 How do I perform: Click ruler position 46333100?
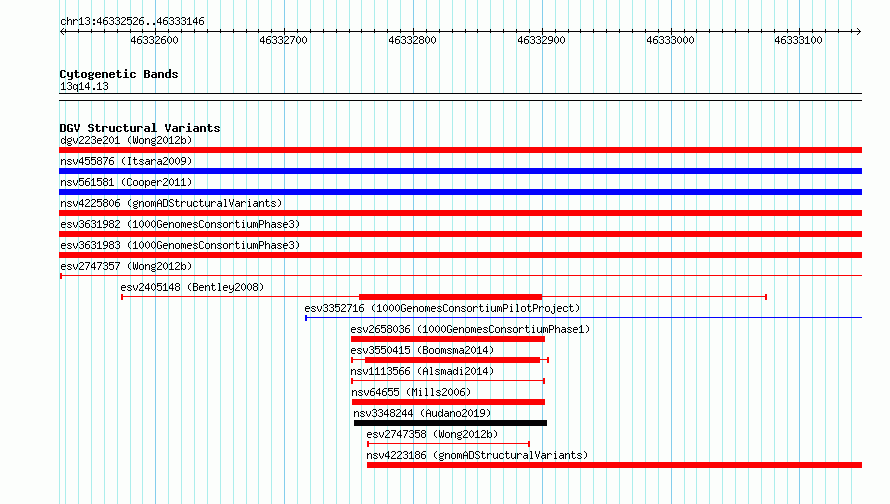pos(799,40)
